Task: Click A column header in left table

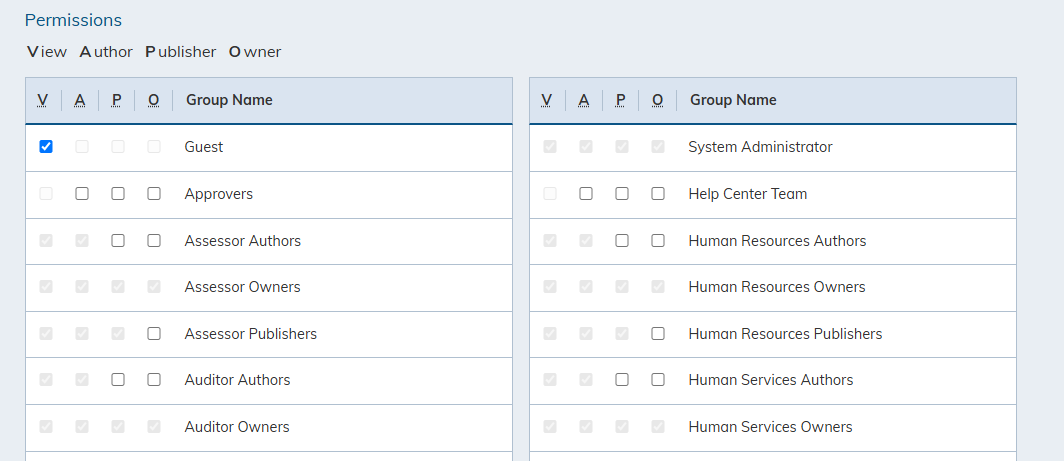Action: tap(80, 100)
